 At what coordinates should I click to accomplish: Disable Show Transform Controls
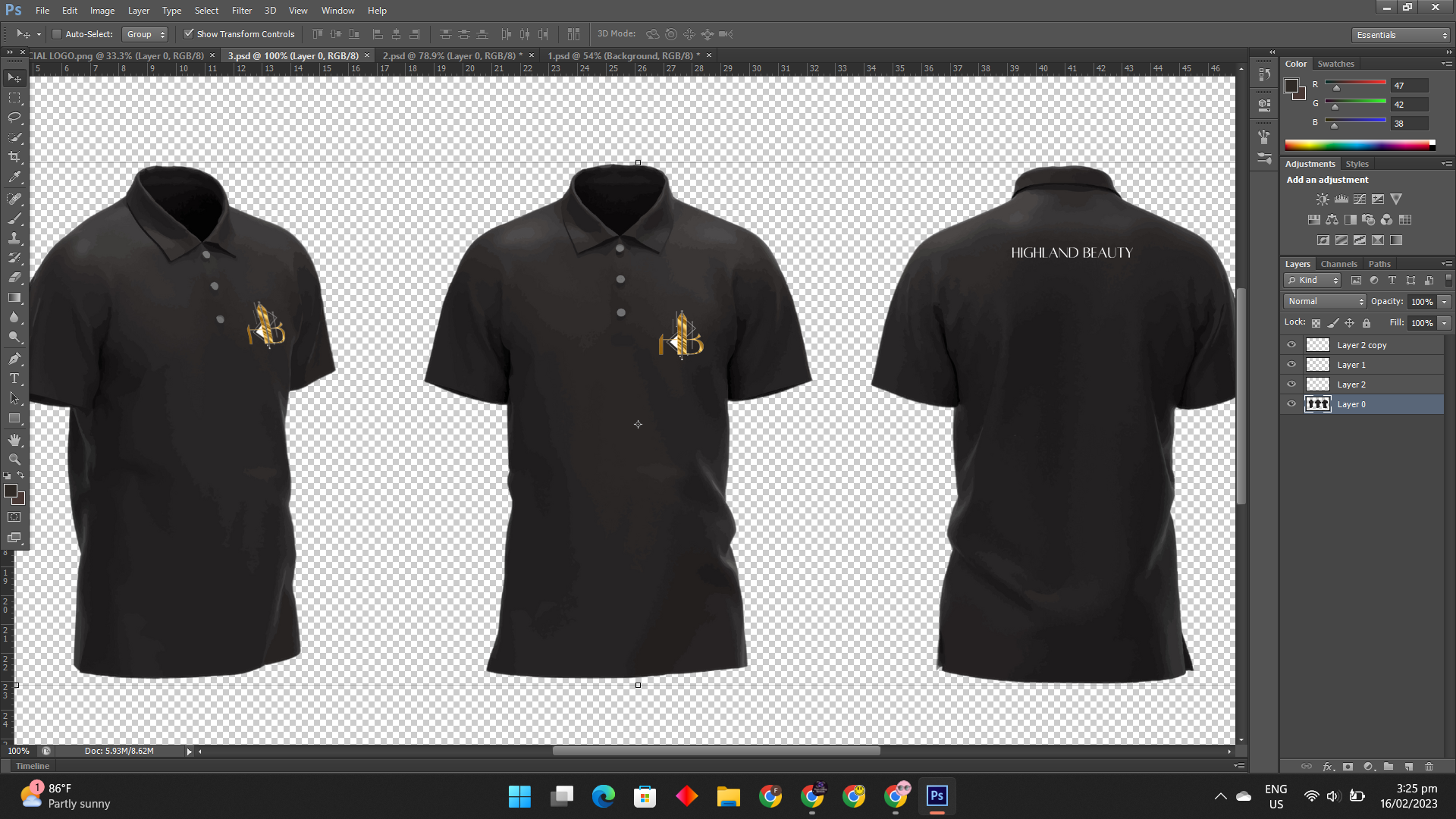tap(189, 33)
